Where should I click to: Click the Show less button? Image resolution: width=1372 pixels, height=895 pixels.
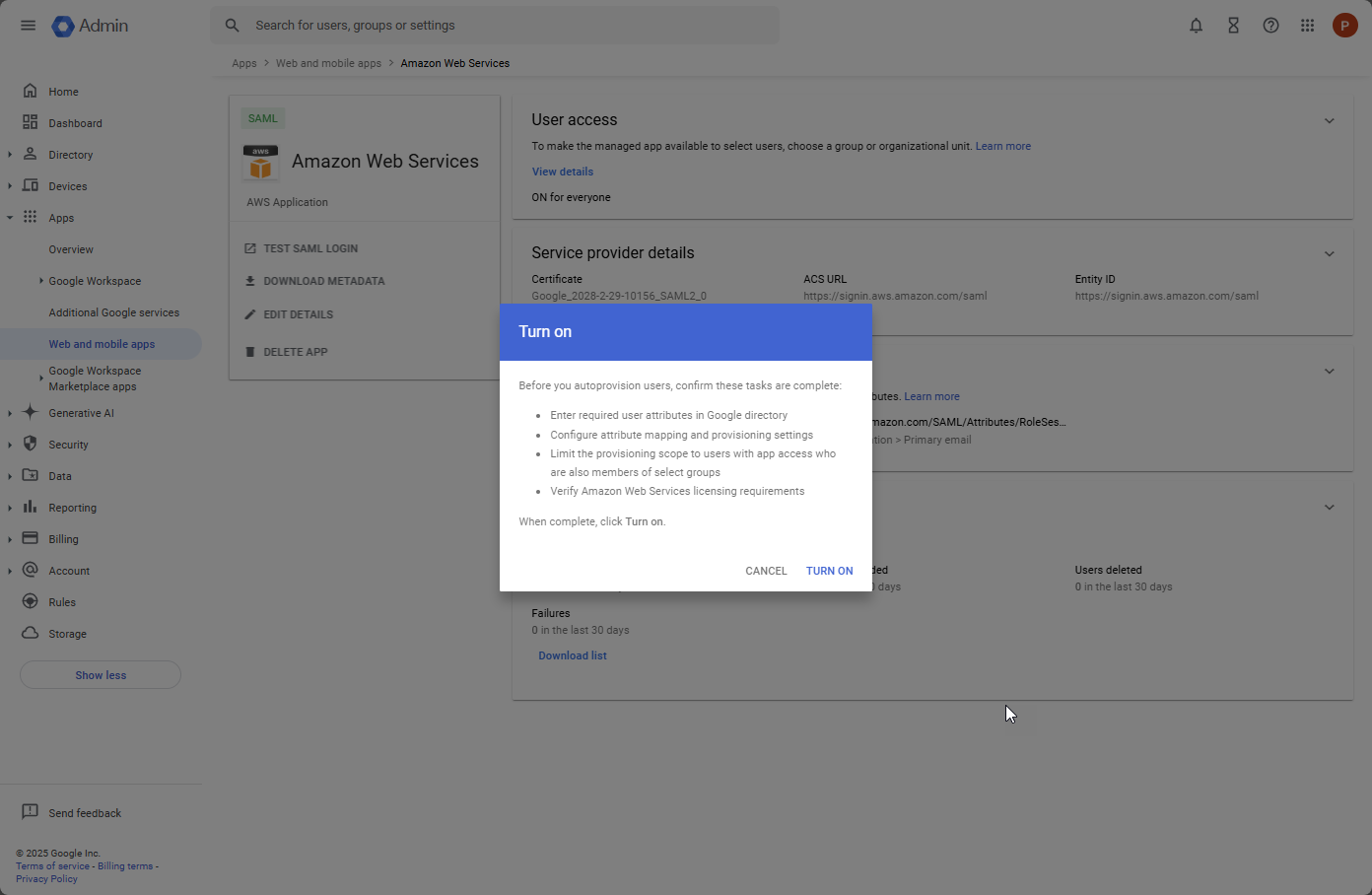click(101, 675)
